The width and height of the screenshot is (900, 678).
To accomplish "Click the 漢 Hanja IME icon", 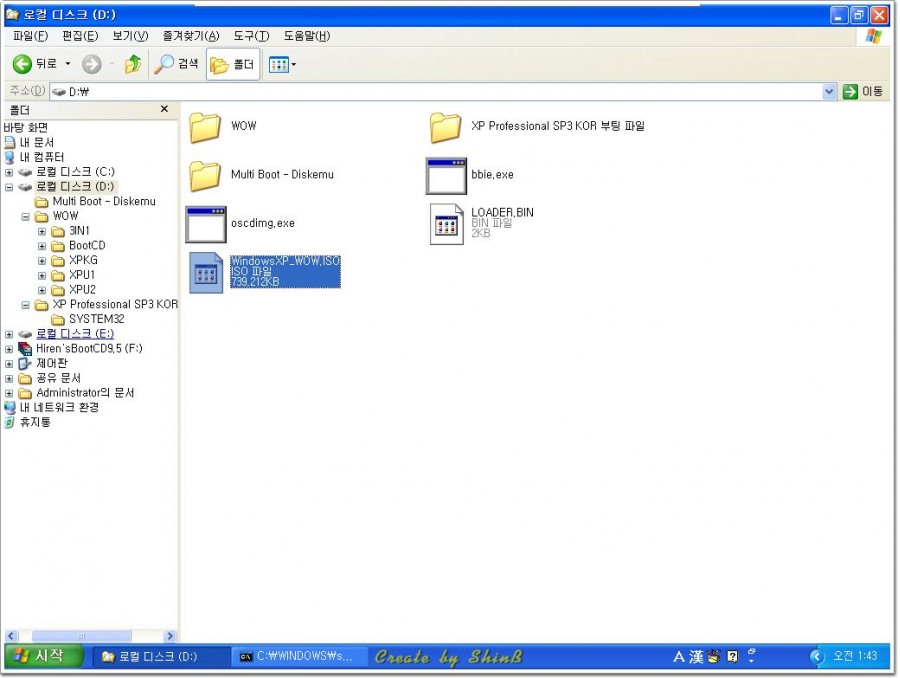I will [696, 657].
